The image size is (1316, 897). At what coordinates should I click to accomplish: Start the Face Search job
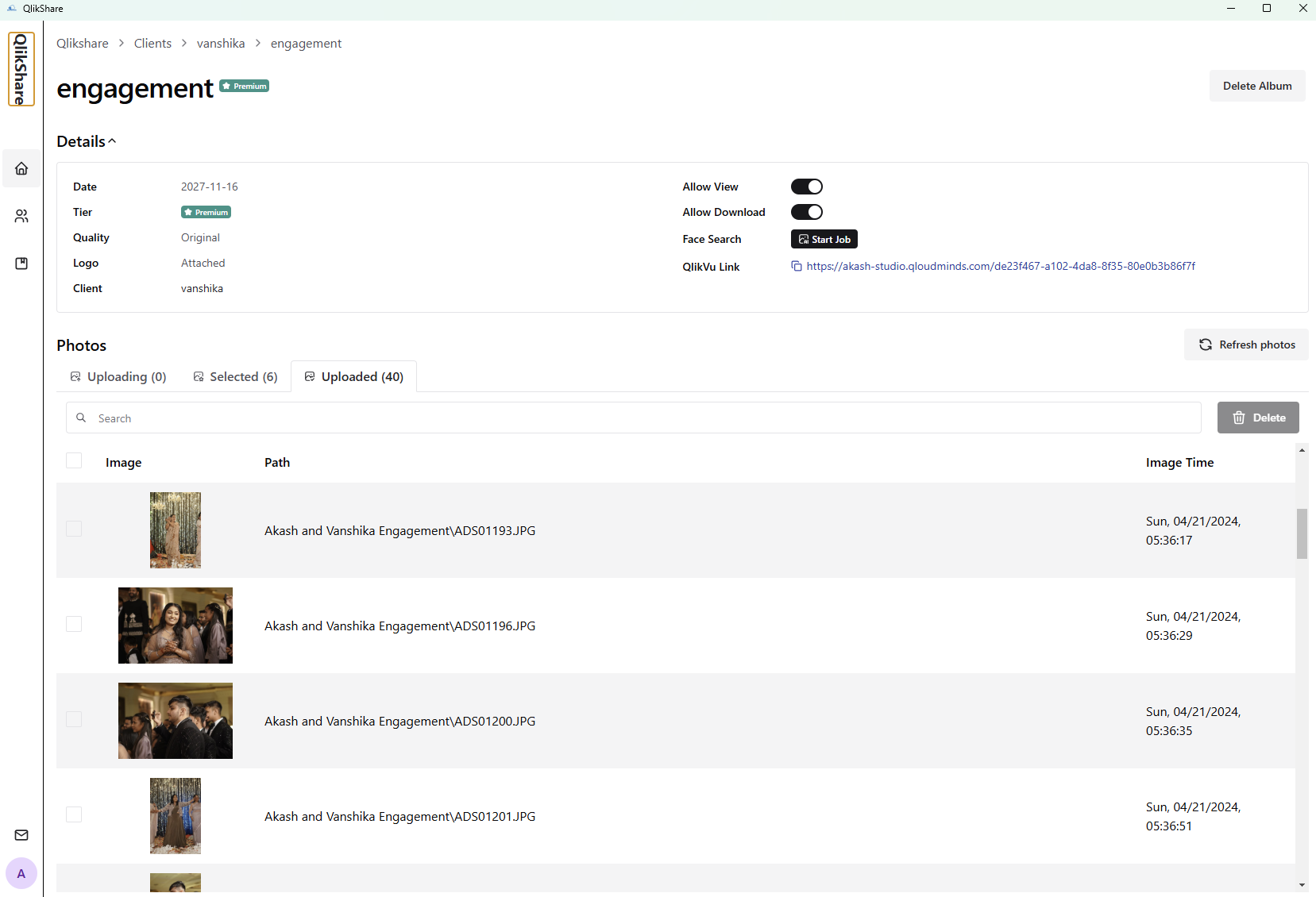pyautogui.click(x=824, y=239)
